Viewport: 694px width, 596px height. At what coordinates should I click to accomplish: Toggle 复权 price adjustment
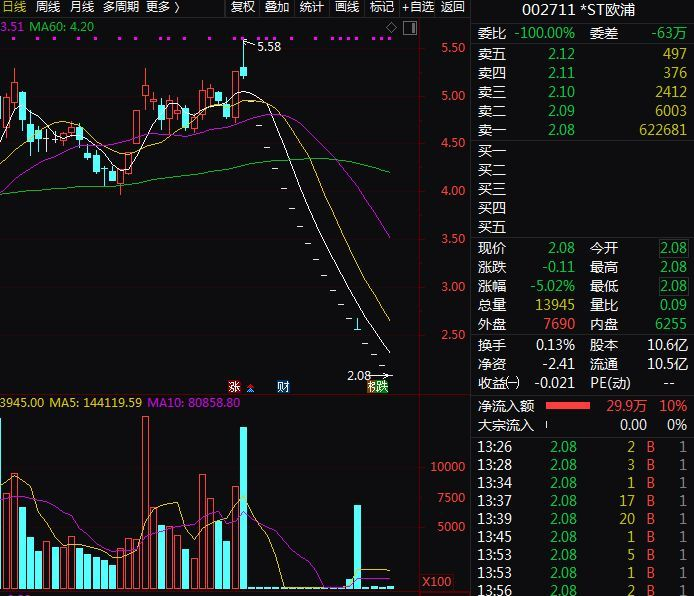pos(243,7)
